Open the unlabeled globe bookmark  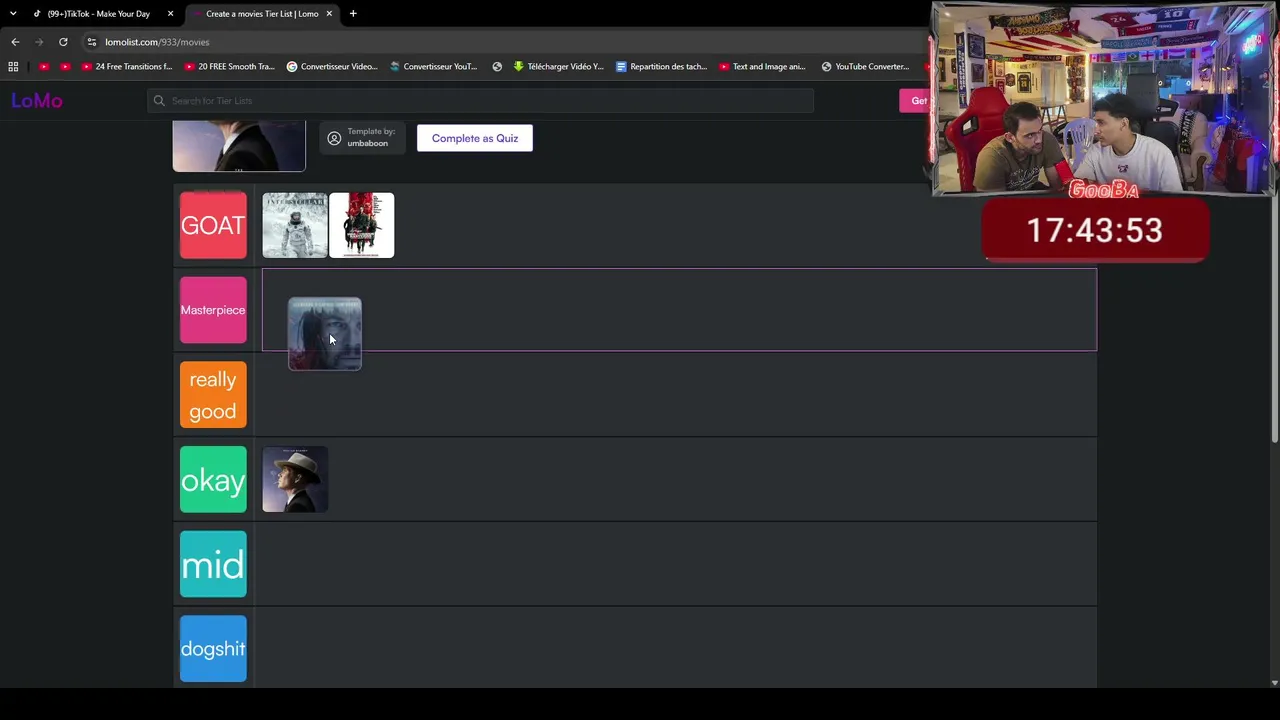(x=497, y=67)
